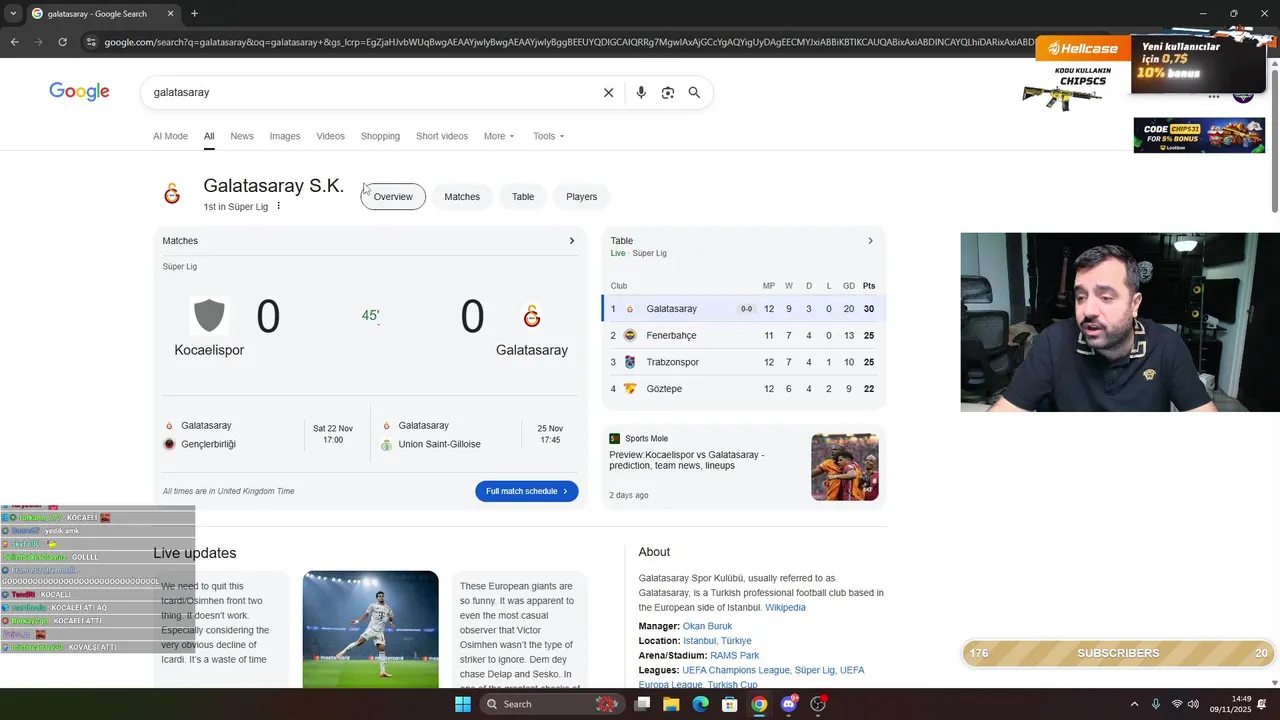Open the tab search dropdown arrow in Chrome

(x=13, y=13)
